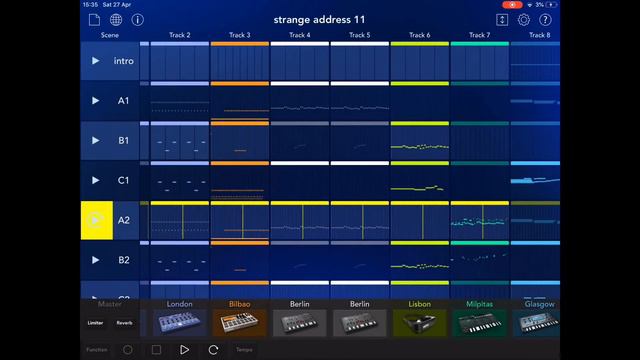Viewport: 640px width, 360px height.
Task: Play the A1 scene
Action: [96, 100]
